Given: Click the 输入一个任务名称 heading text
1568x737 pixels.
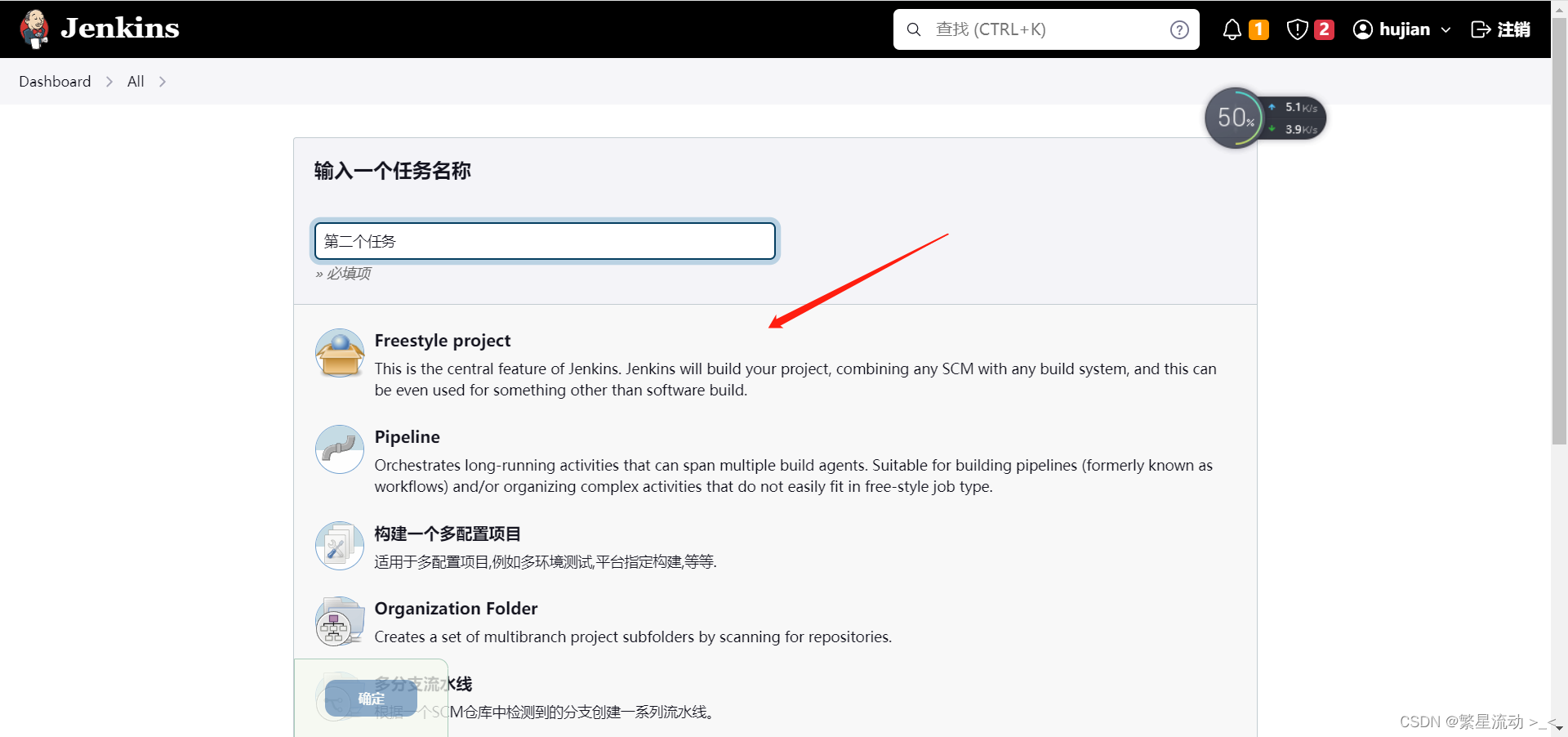Looking at the screenshot, I should pos(392,171).
